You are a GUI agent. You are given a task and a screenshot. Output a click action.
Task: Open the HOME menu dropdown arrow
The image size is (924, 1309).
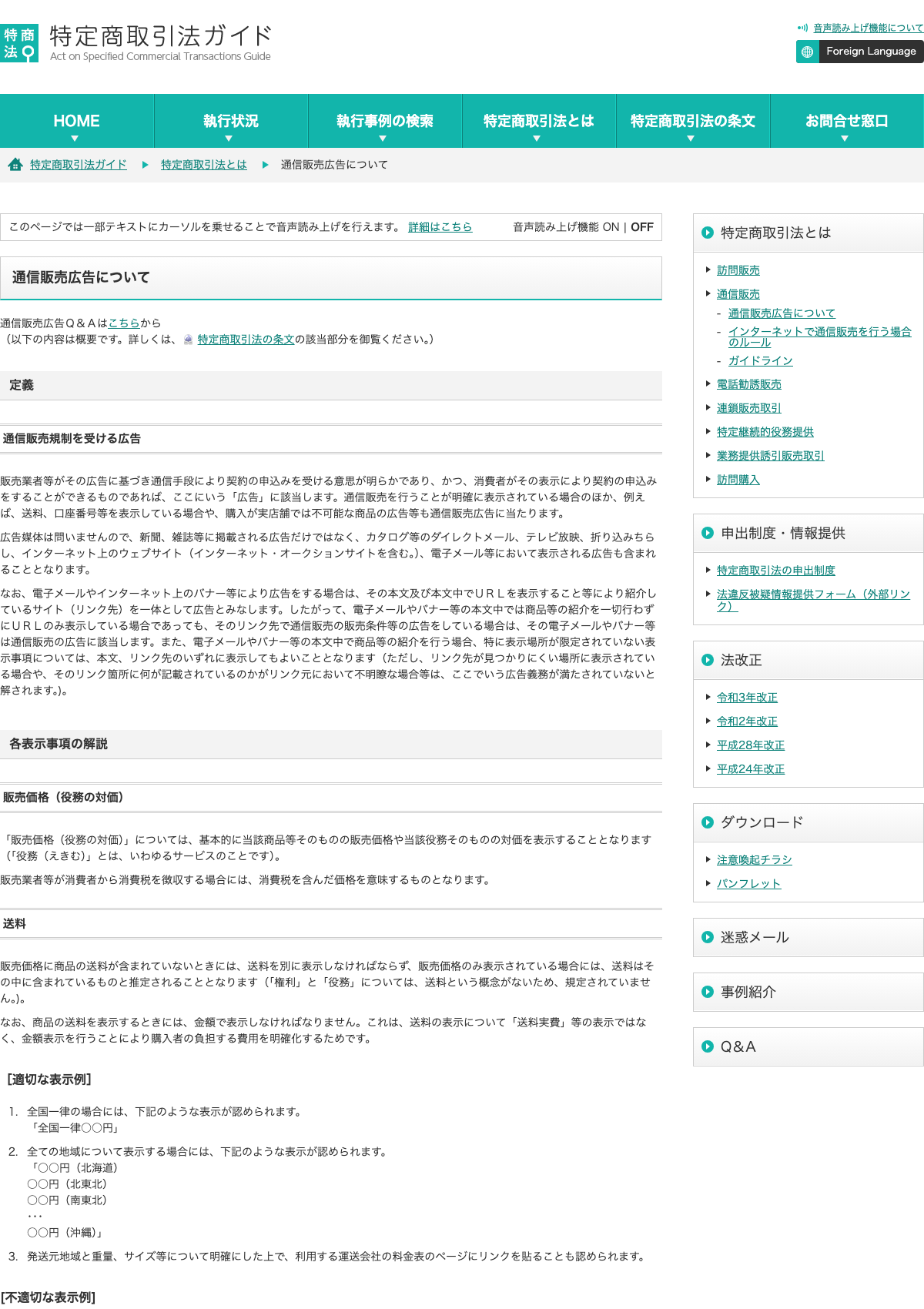pos(75,139)
